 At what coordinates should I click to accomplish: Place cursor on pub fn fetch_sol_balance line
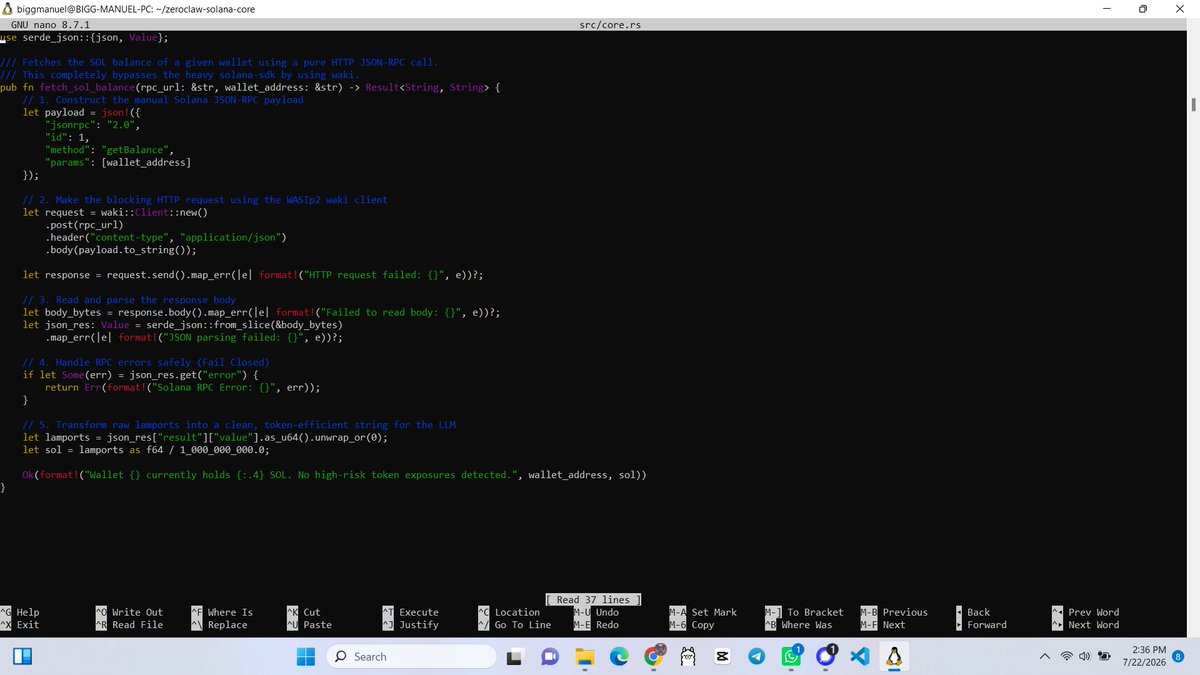(248, 87)
